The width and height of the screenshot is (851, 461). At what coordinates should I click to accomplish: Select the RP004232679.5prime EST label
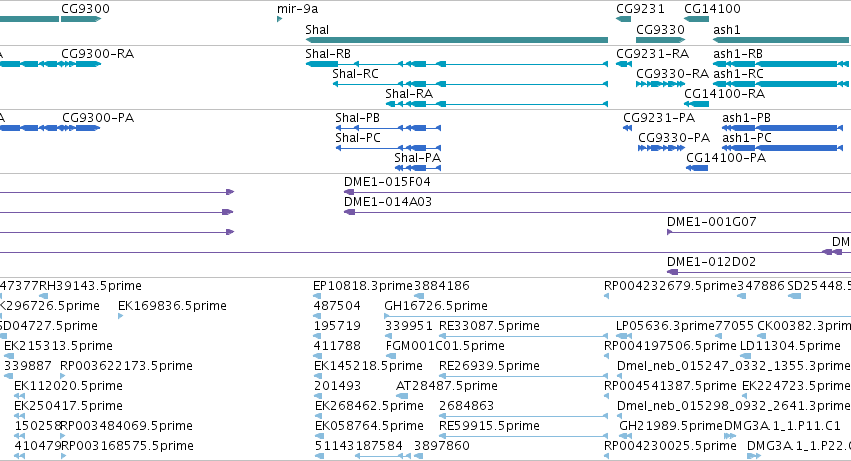click(x=670, y=286)
